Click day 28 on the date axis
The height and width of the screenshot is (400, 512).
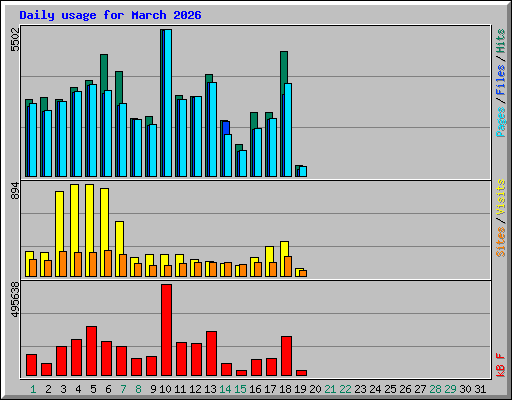(x=435, y=389)
